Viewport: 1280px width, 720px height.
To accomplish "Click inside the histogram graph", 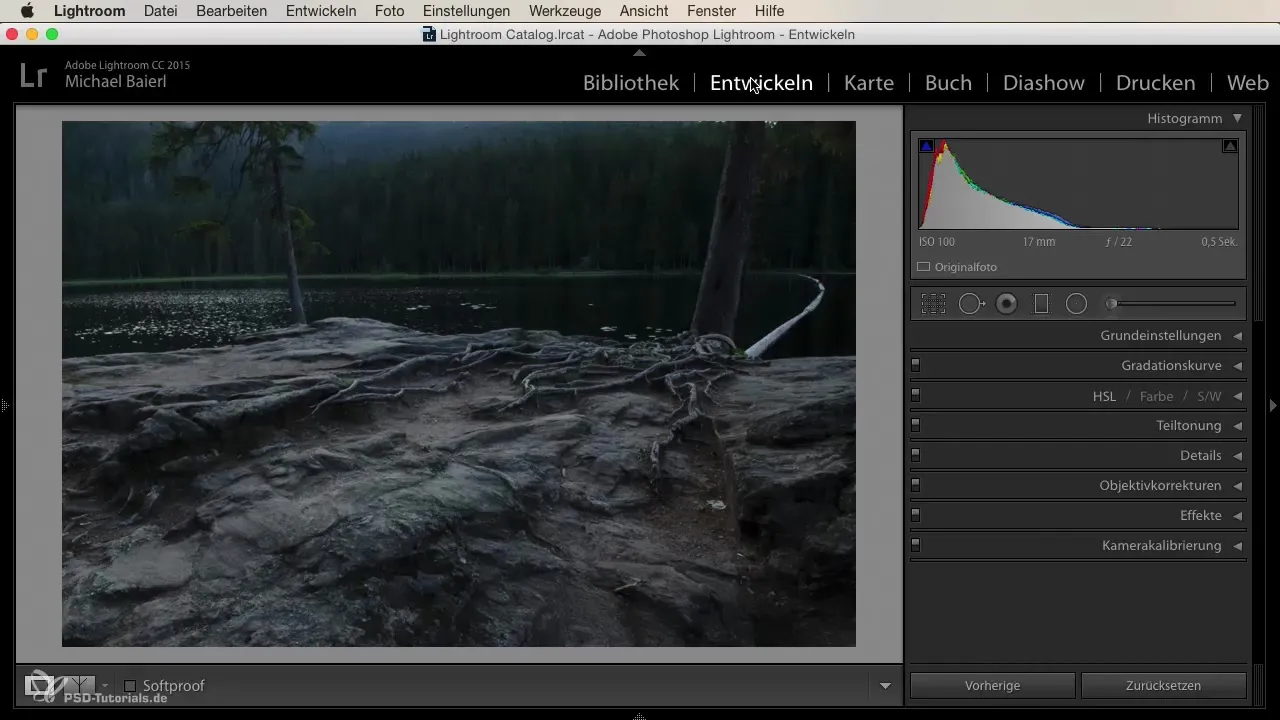I will coord(1078,184).
